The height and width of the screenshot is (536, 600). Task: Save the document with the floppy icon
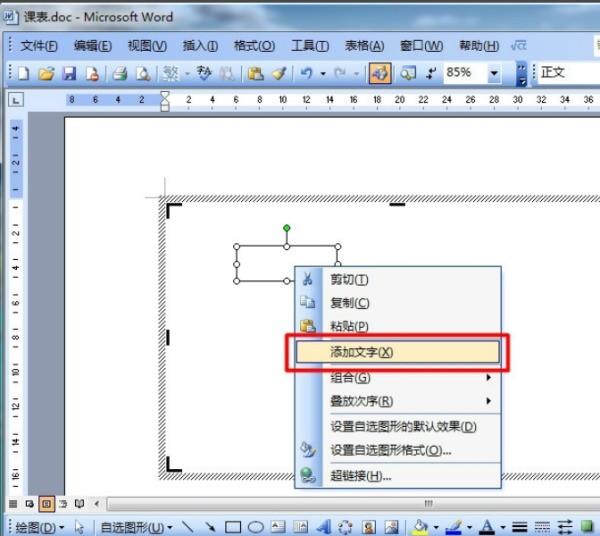pos(69,73)
